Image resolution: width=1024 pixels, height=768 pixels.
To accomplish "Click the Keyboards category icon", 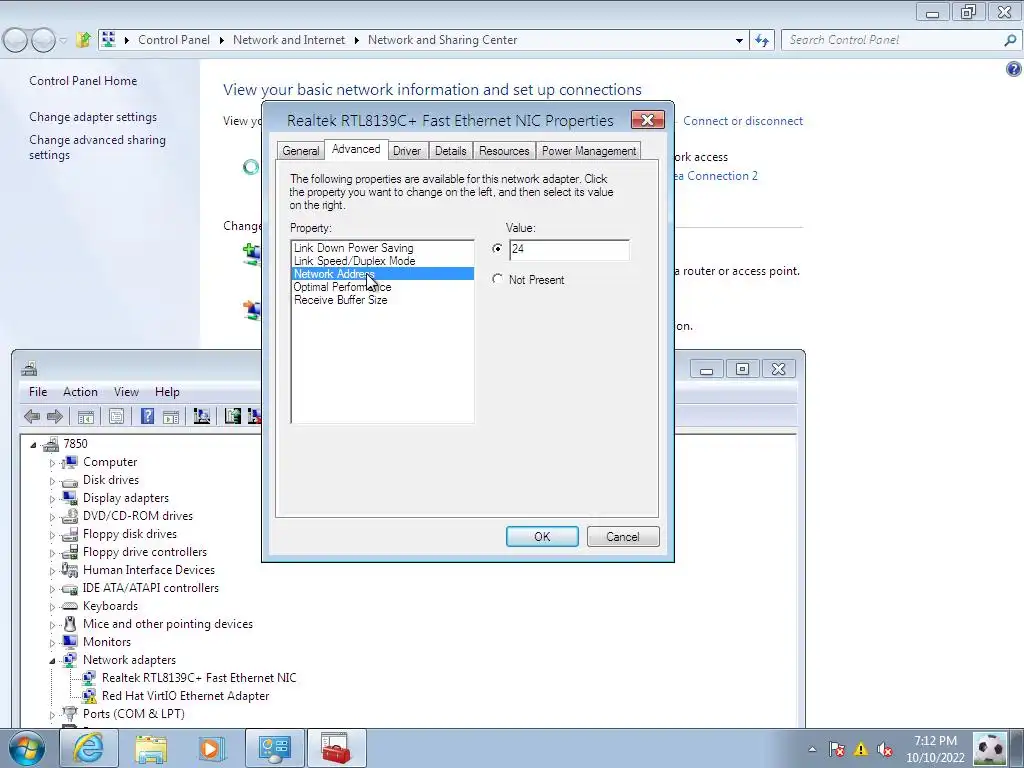I will click(x=70, y=606).
